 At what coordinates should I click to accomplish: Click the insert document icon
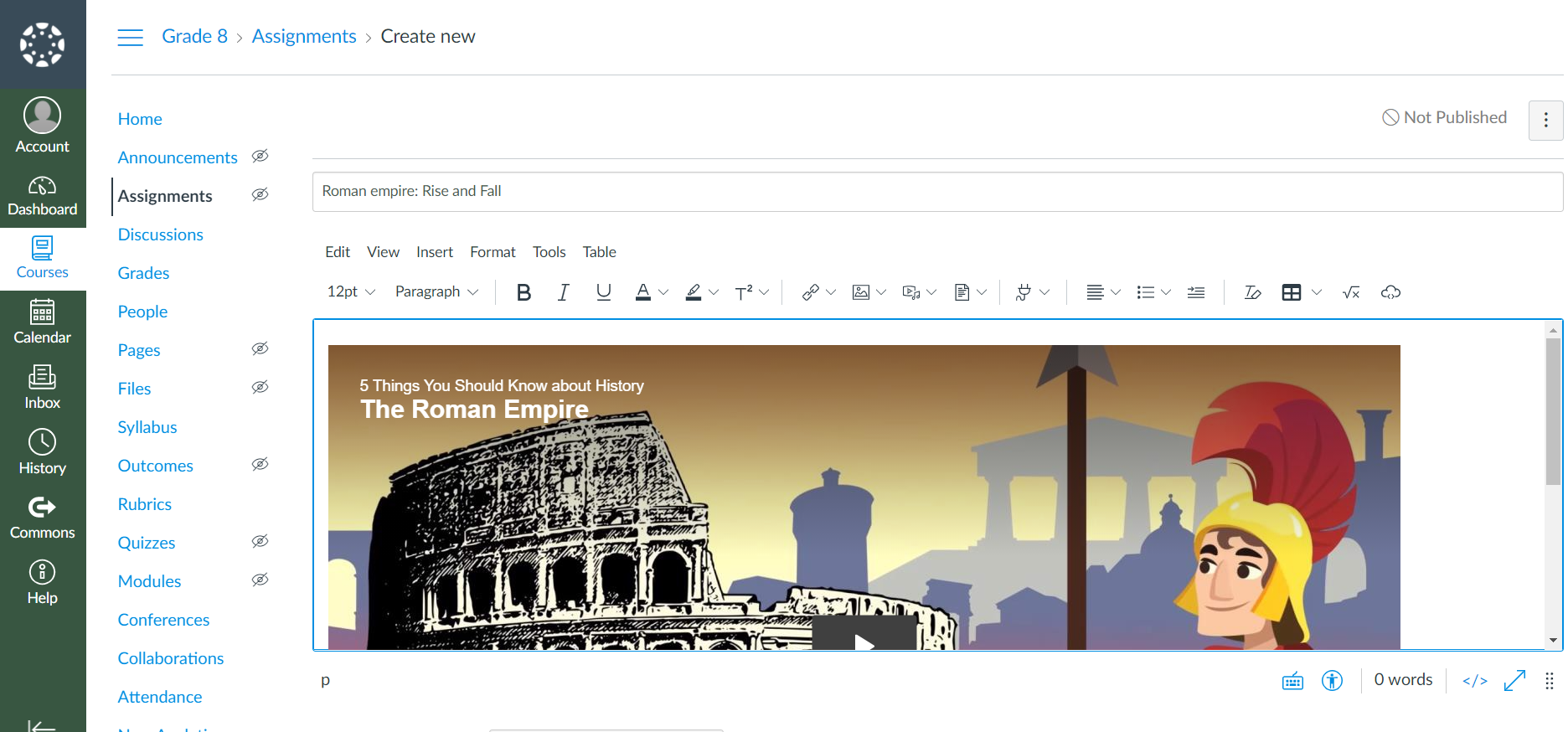[x=962, y=292]
